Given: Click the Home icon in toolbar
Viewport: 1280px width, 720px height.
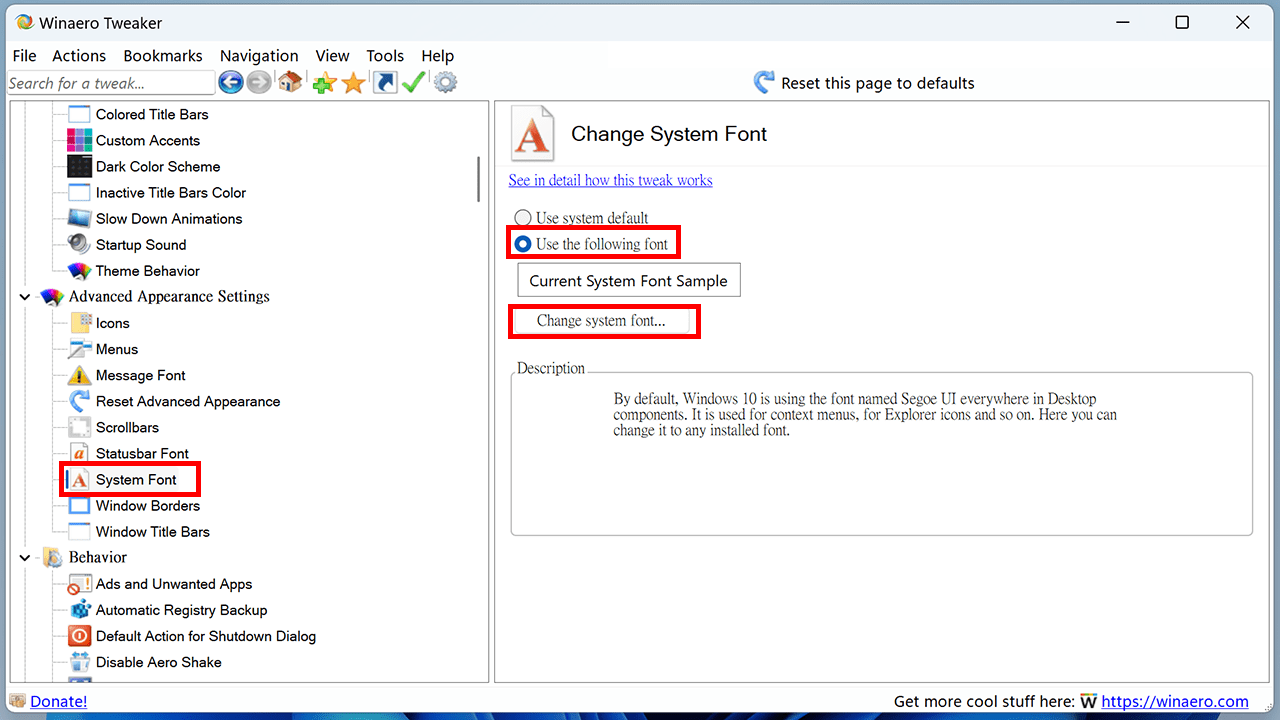Looking at the screenshot, I should coord(290,83).
